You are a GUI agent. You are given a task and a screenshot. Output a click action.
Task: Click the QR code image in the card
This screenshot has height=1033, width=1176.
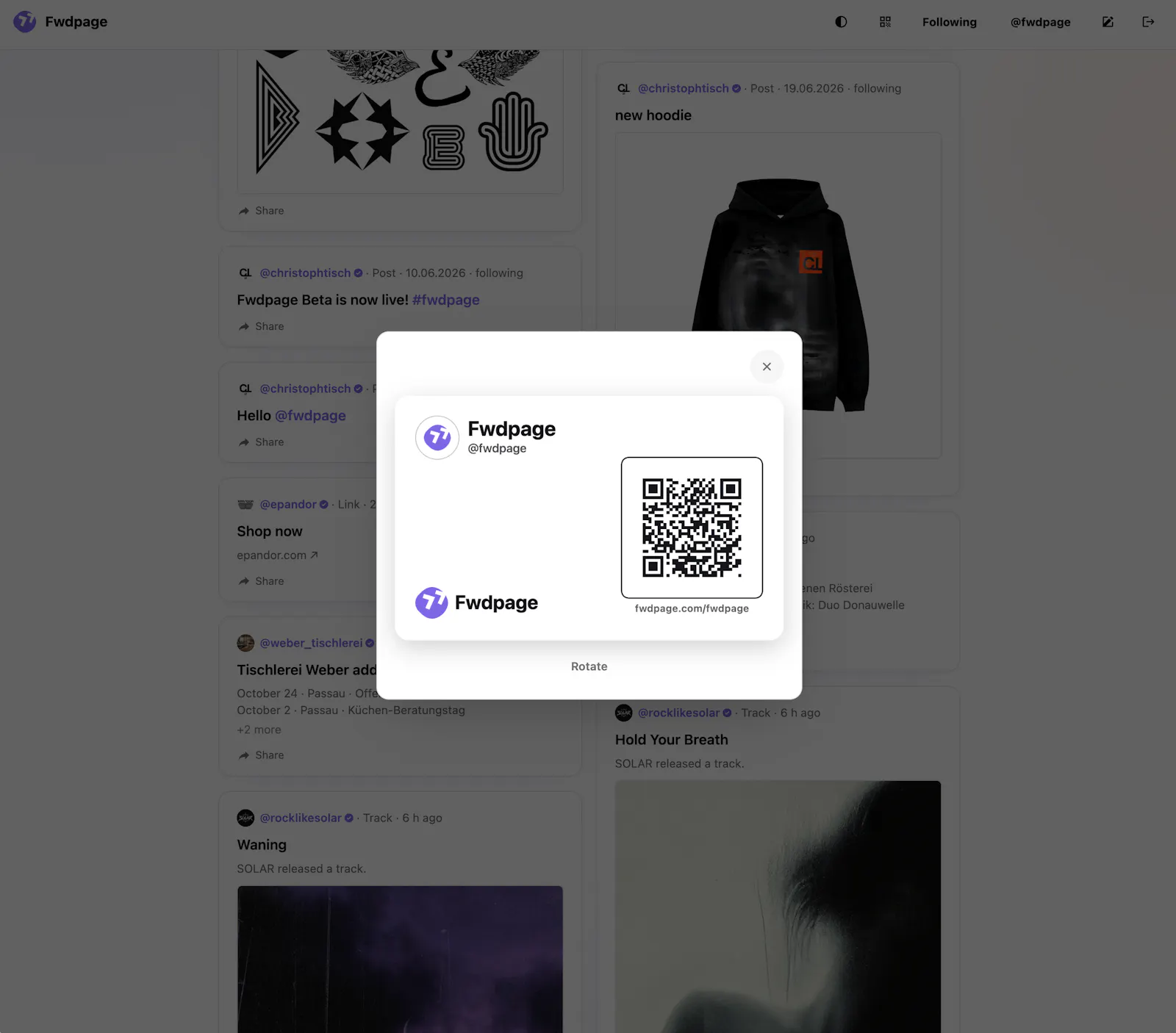692,528
